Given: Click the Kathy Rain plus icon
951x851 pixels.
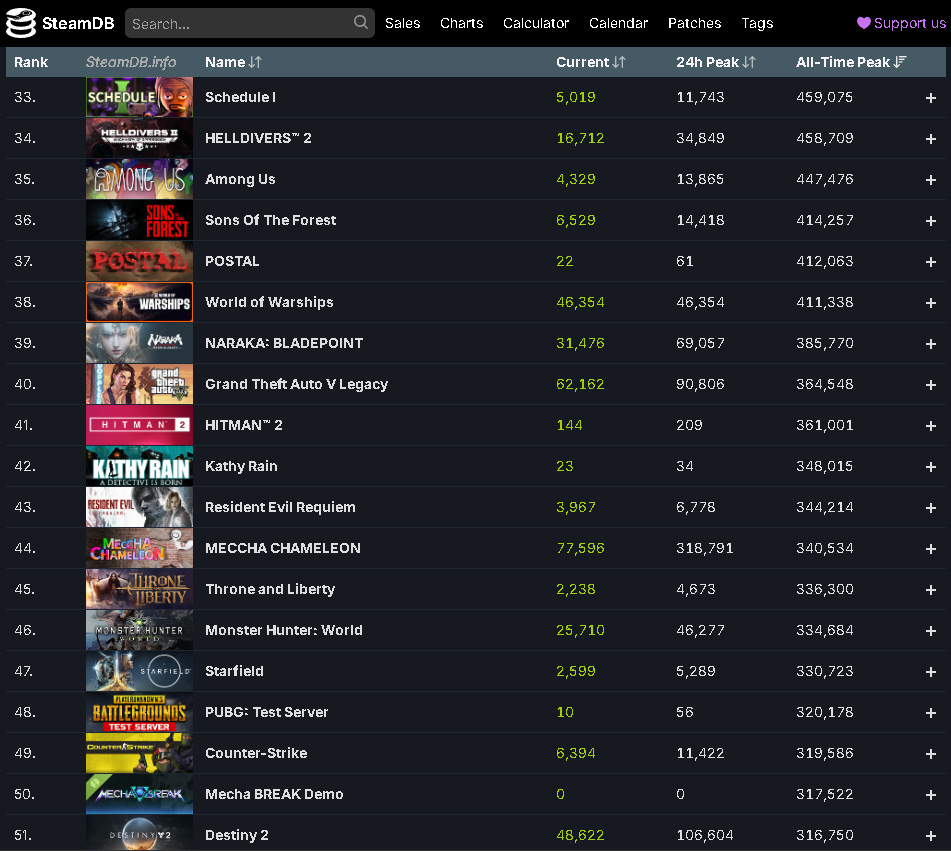Looking at the screenshot, I should [x=930, y=467].
